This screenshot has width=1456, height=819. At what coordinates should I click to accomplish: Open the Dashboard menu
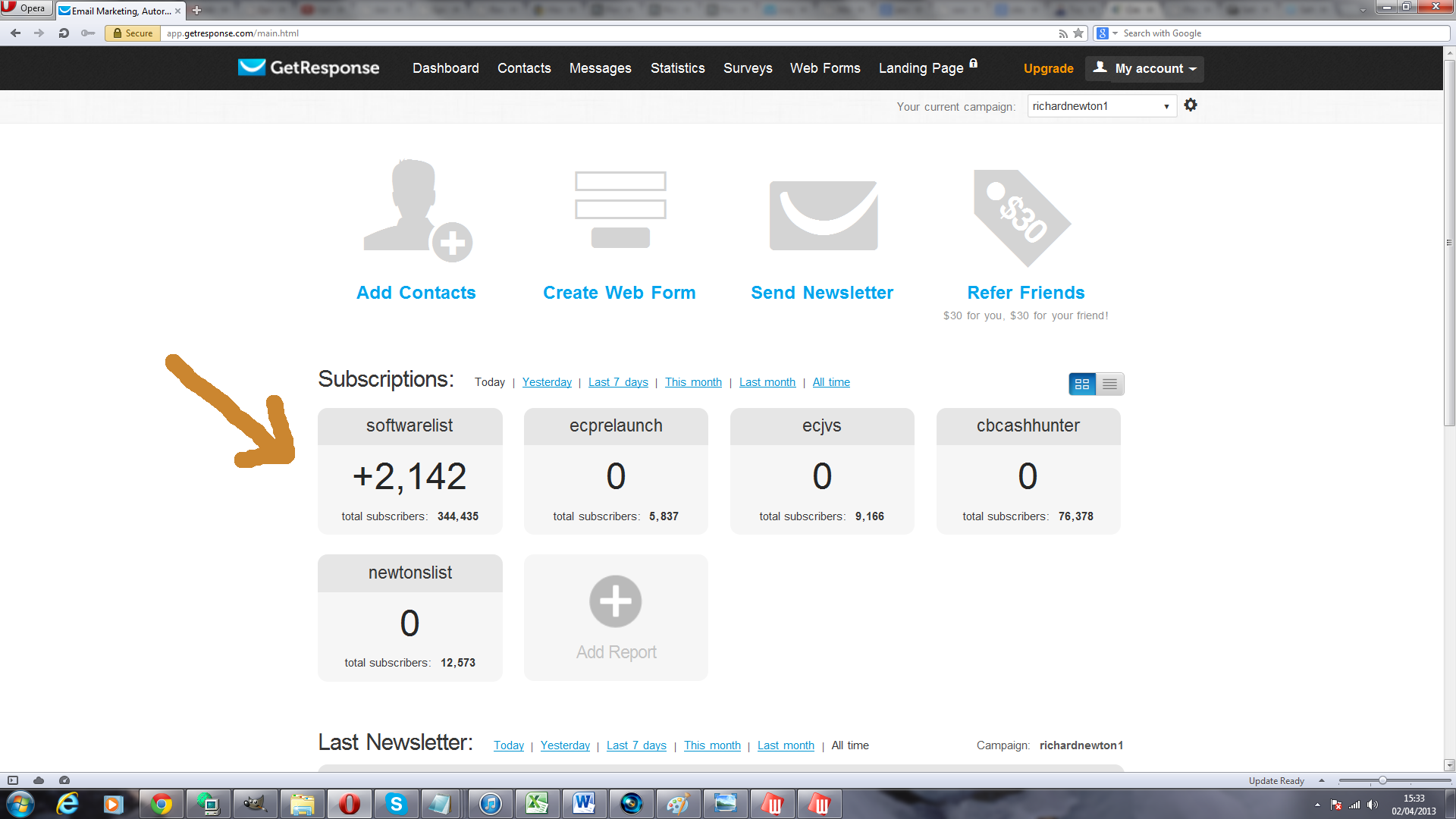click(x=446, y=68)
